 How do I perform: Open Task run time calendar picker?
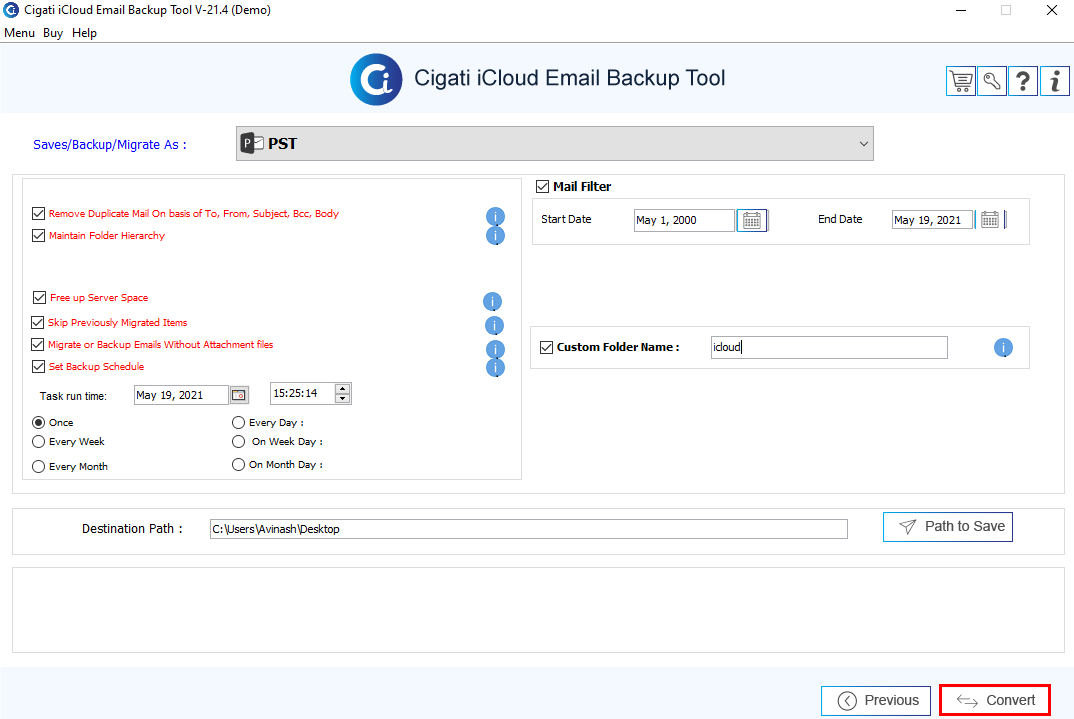click(x=238, y=395)
